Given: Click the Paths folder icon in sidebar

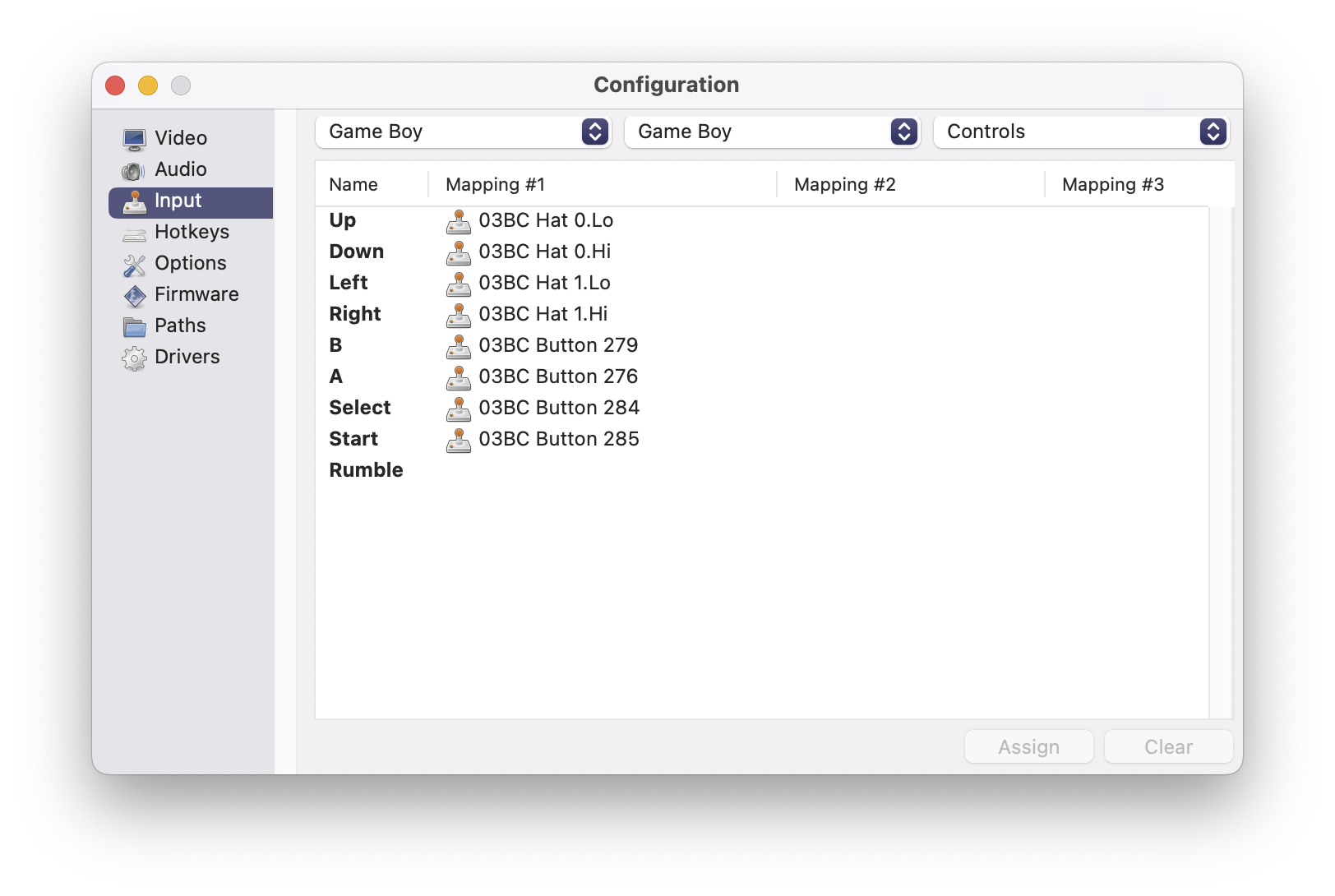Looking at the screenshot, I should [134, 326].
